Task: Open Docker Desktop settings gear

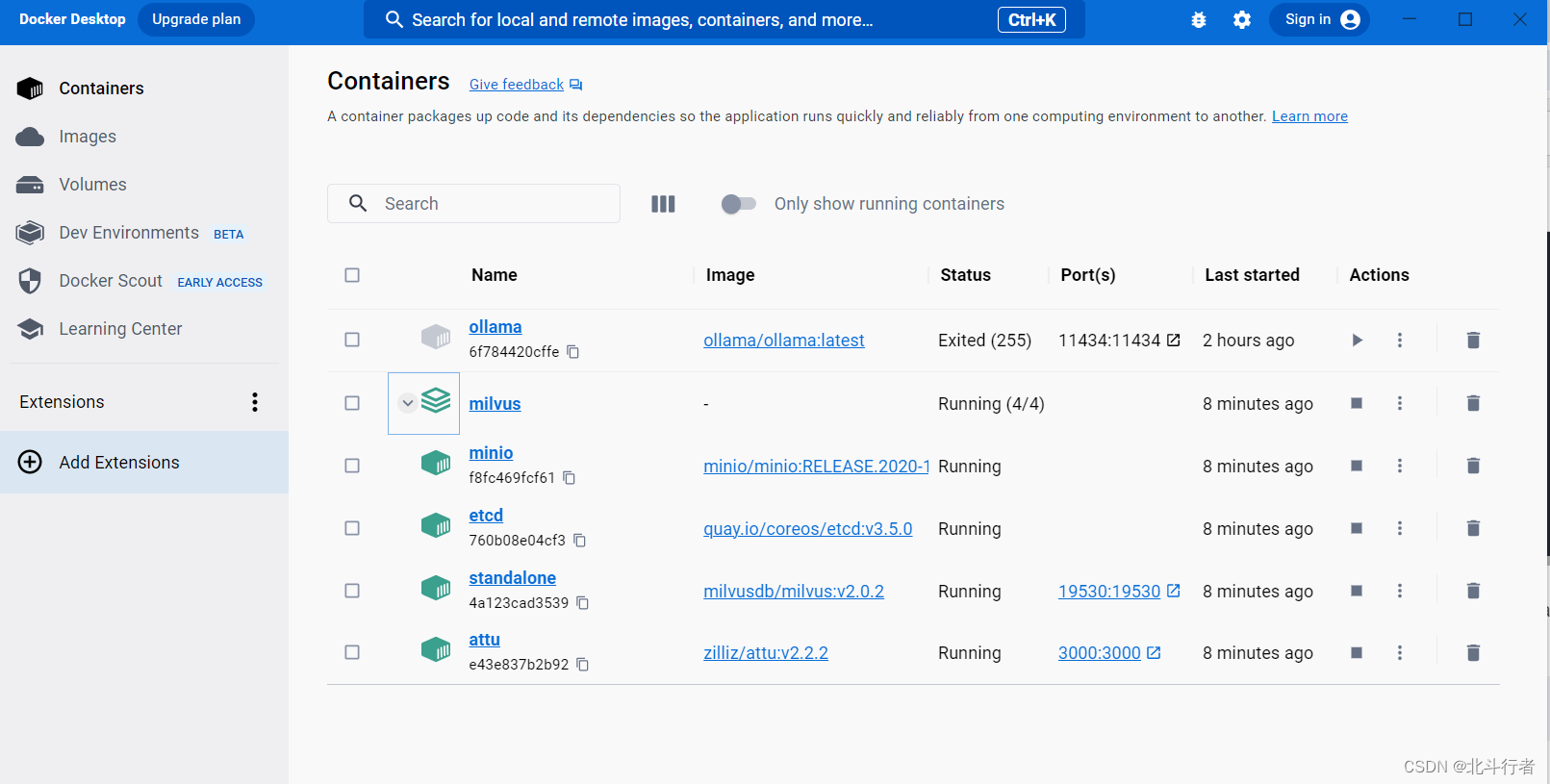Action: (1242, 19)
